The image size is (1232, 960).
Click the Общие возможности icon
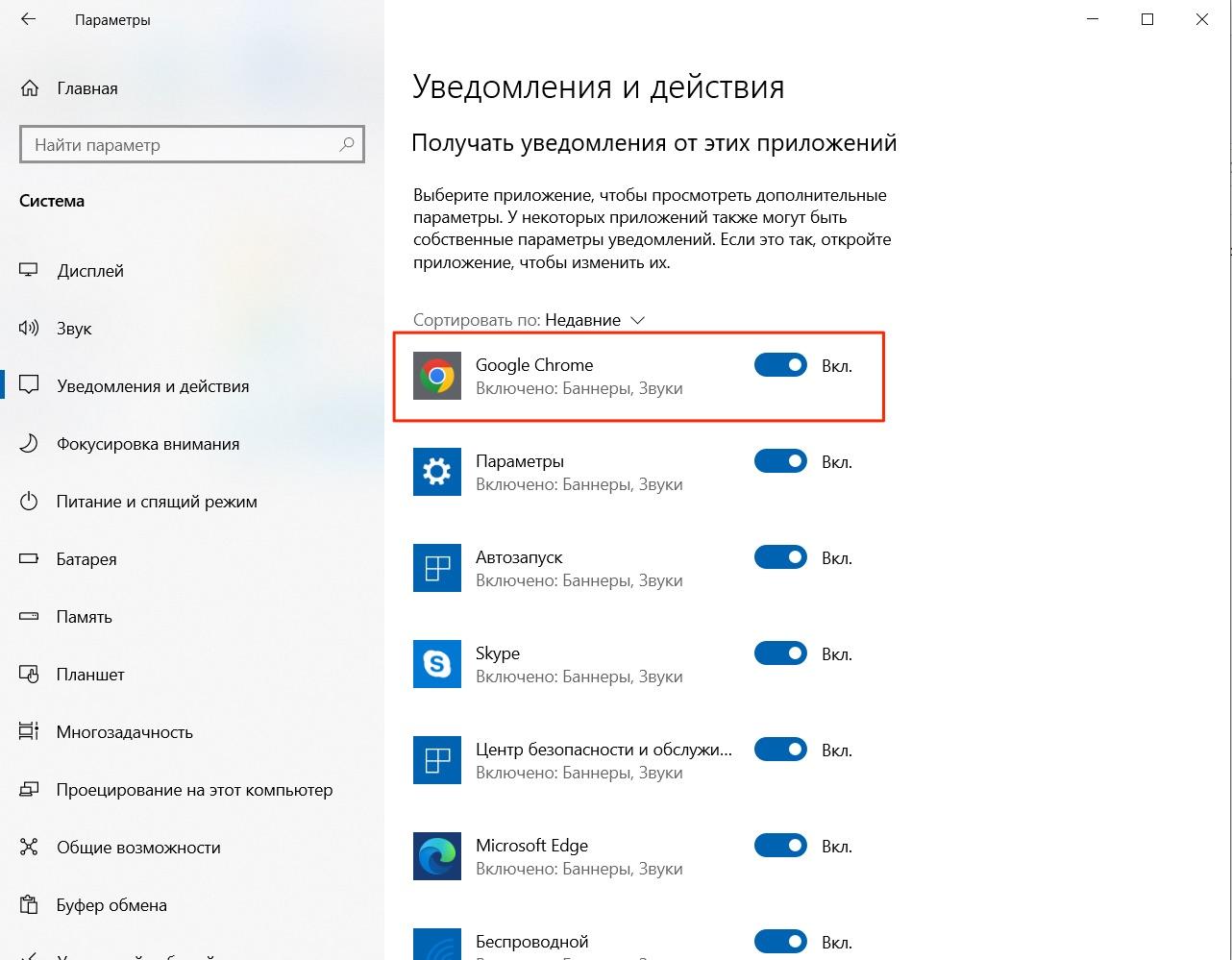29,848
